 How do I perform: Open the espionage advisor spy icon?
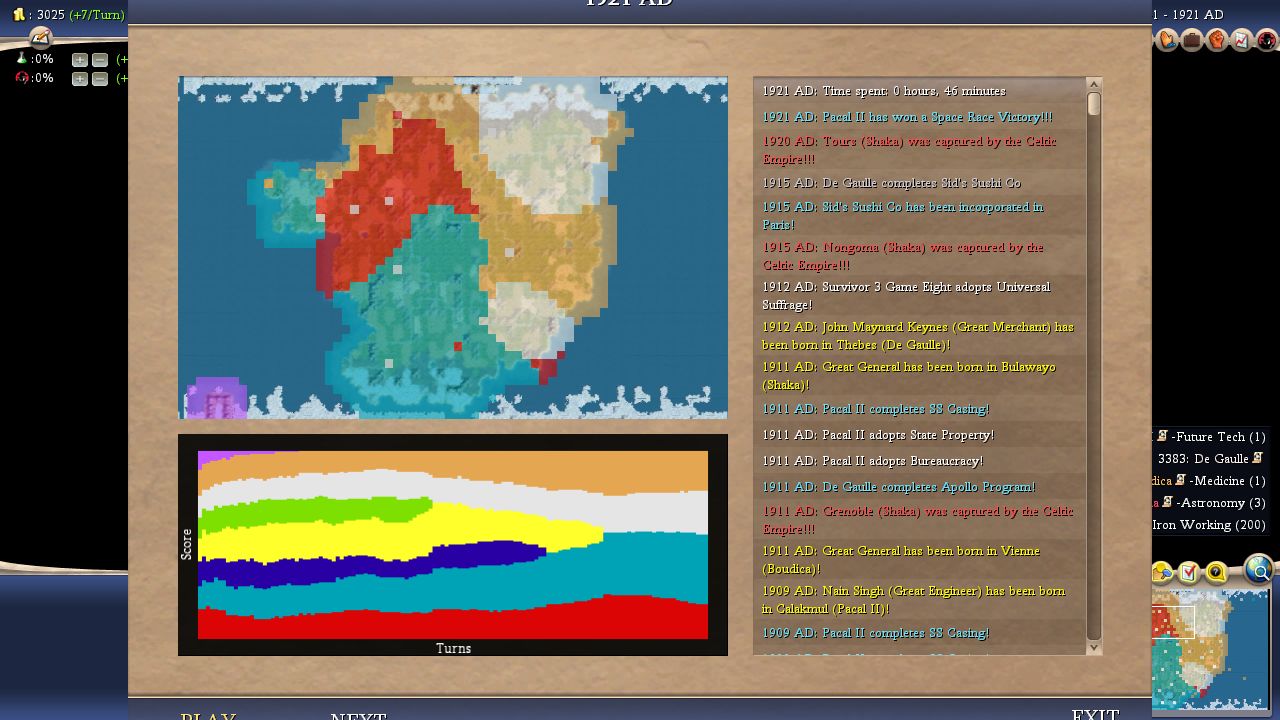coord(1266,40)
